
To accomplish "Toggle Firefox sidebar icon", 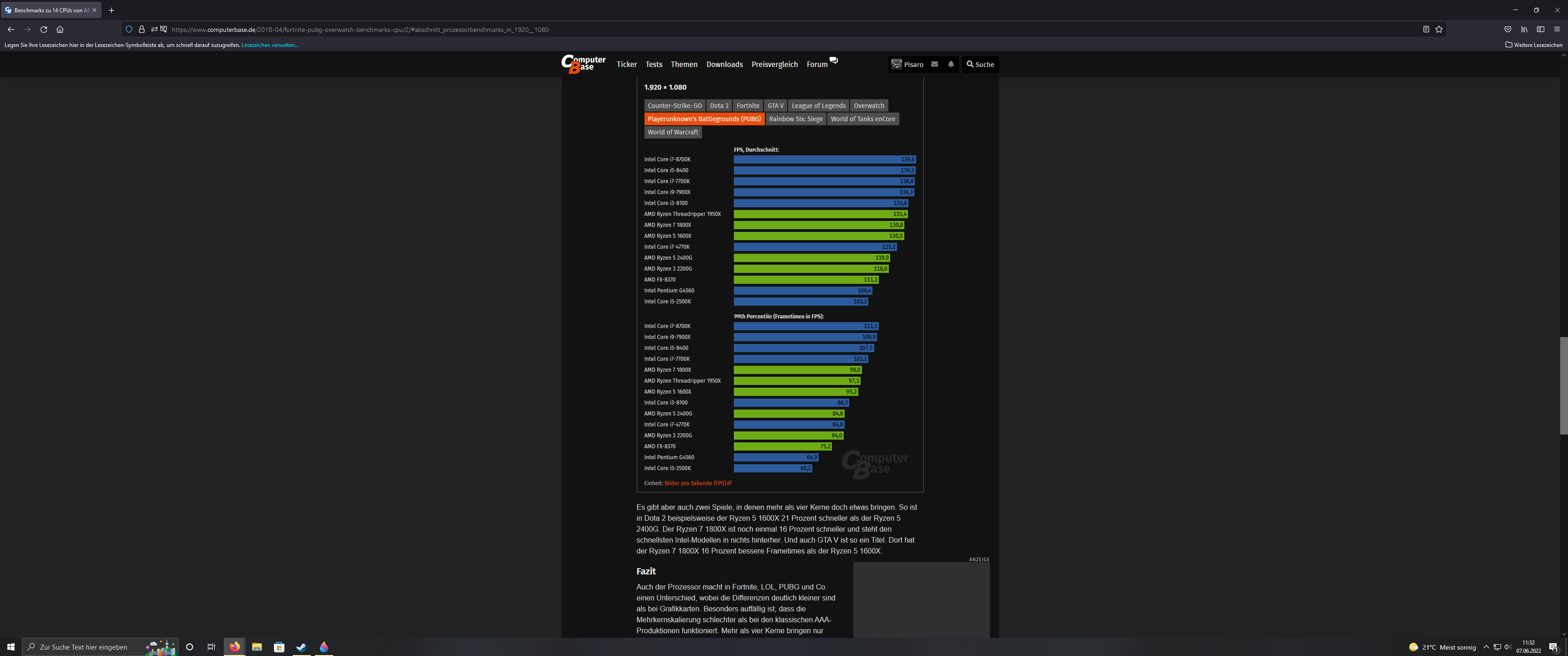I will 1540,29.
